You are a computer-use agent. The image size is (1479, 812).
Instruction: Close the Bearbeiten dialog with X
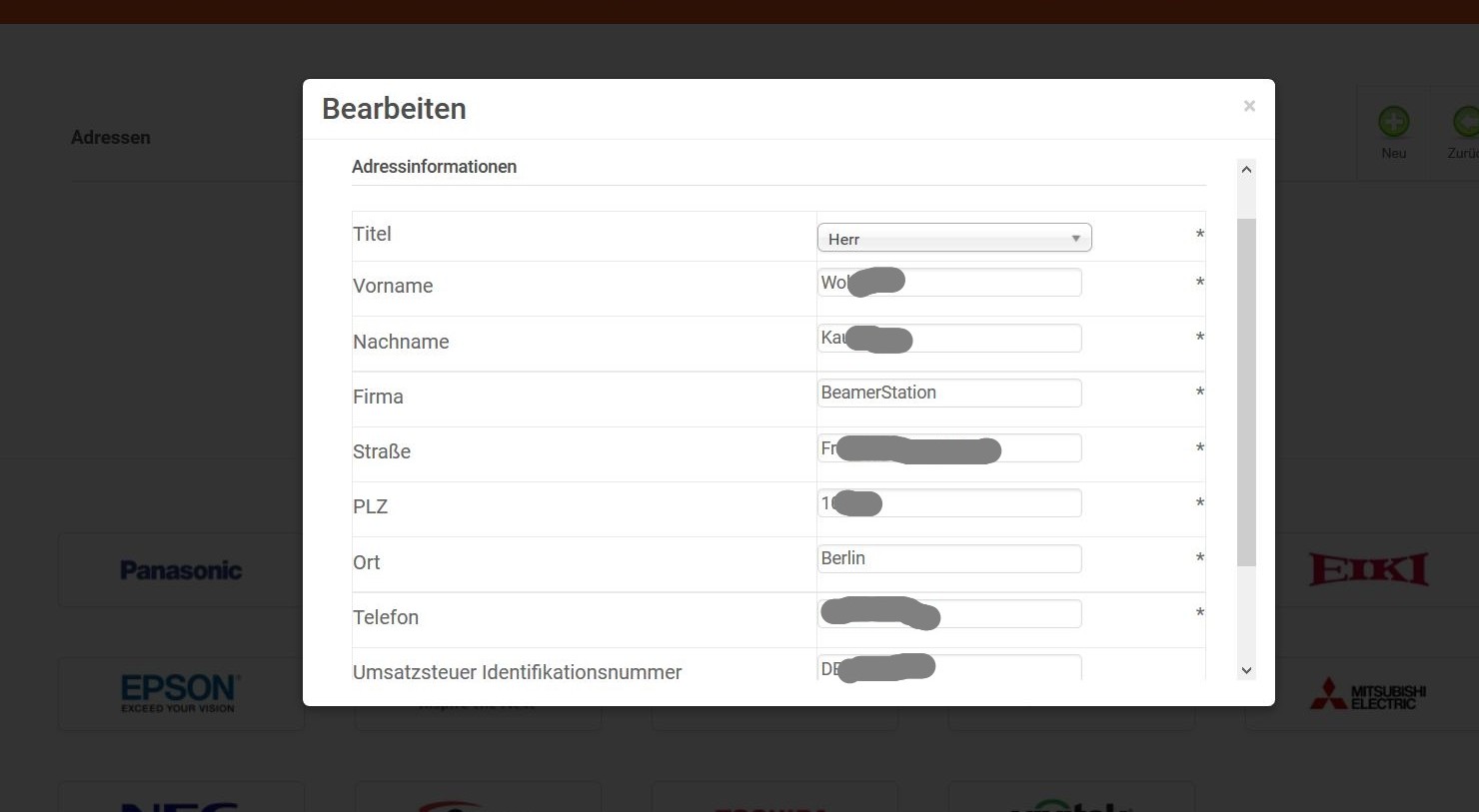1249,106
